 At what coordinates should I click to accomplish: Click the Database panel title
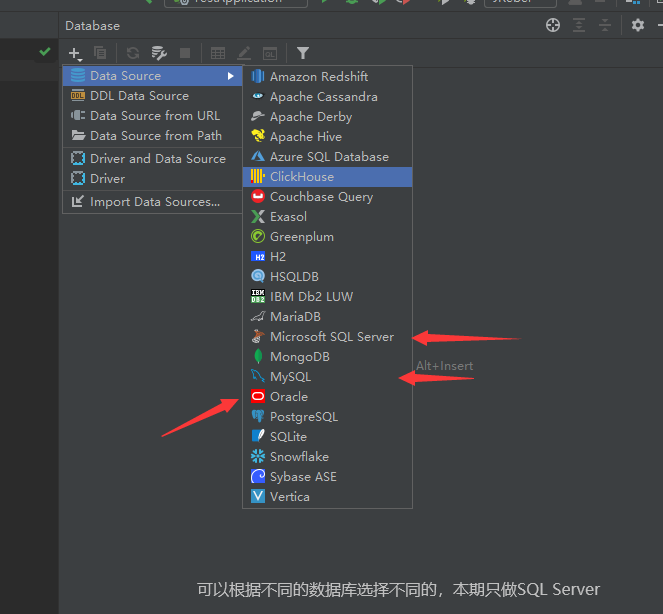[x=93, y=26]
